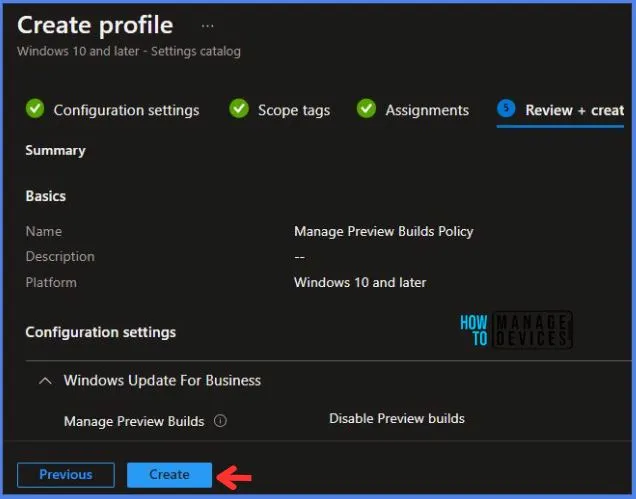Select the Windows Update For Business heading
This screenshot has width=636, height=499.
pyautogui.click(x=162, y=381)
